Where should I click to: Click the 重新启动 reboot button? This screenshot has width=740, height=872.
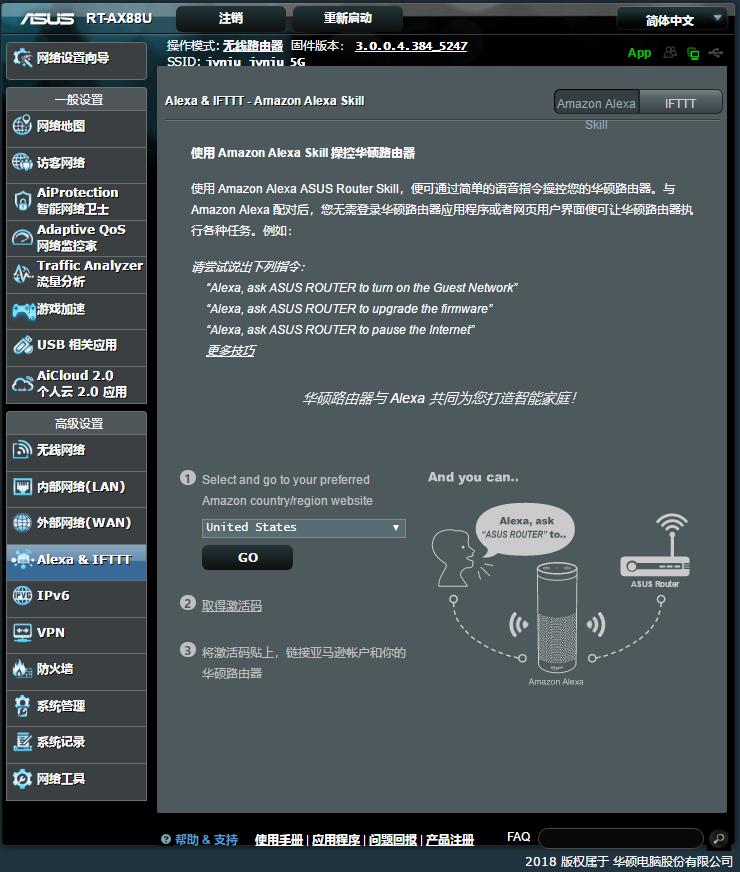(347, 18)
